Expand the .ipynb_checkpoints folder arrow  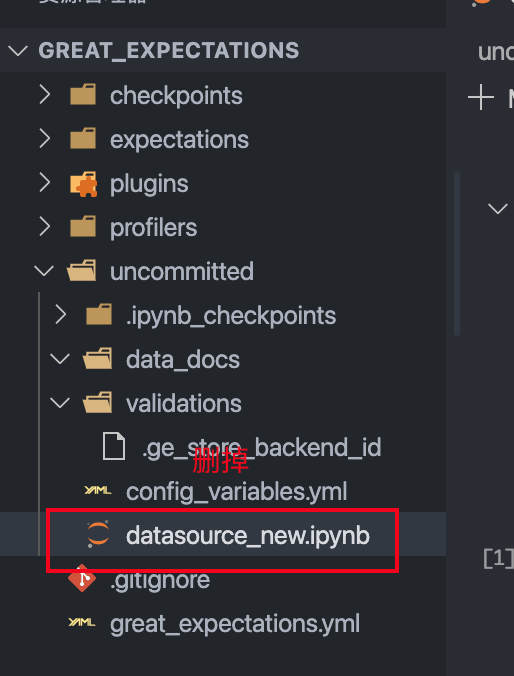(61, 315)
